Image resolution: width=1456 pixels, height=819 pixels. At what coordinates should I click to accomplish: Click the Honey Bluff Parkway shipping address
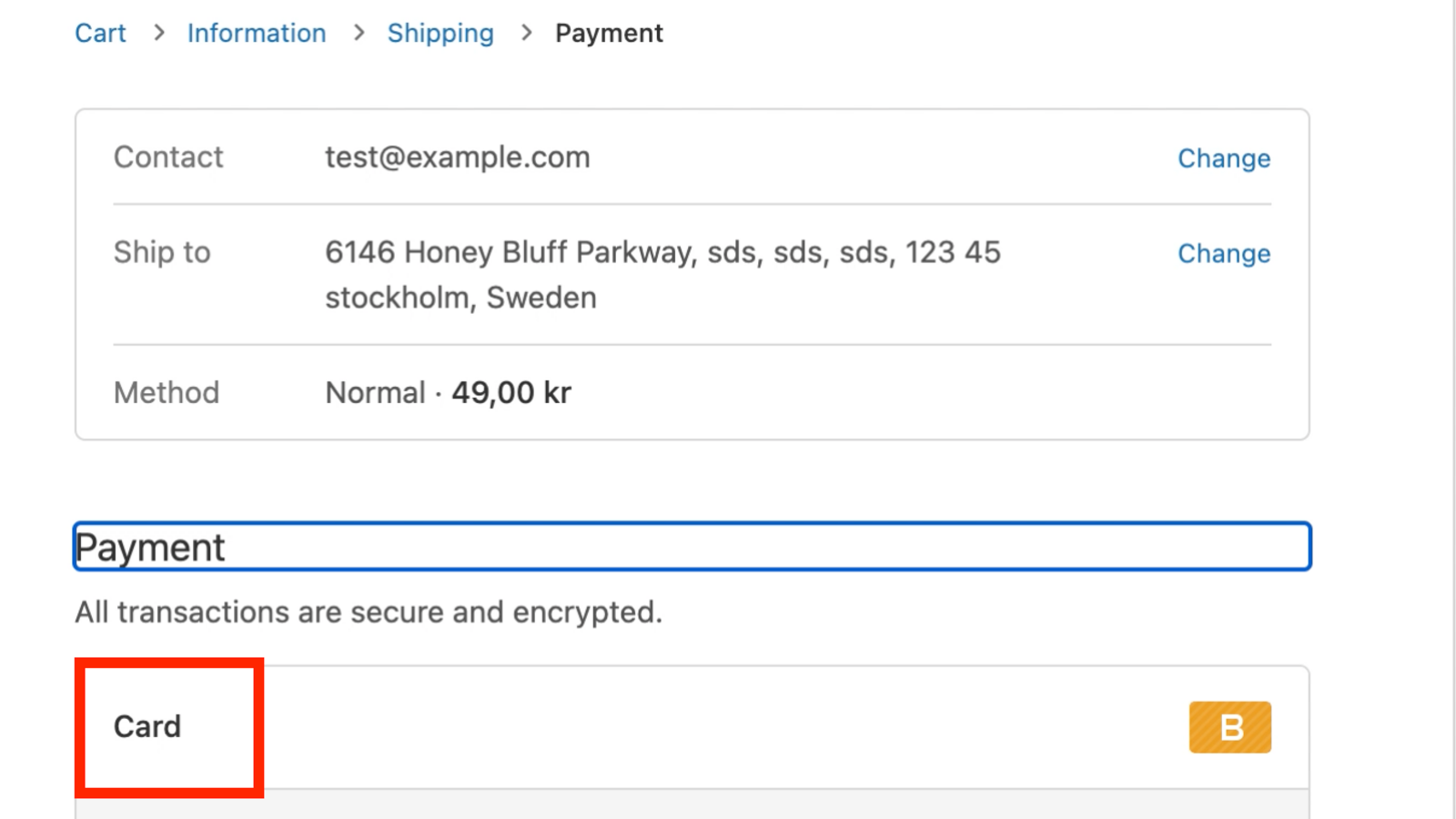[x=662, y=275]
